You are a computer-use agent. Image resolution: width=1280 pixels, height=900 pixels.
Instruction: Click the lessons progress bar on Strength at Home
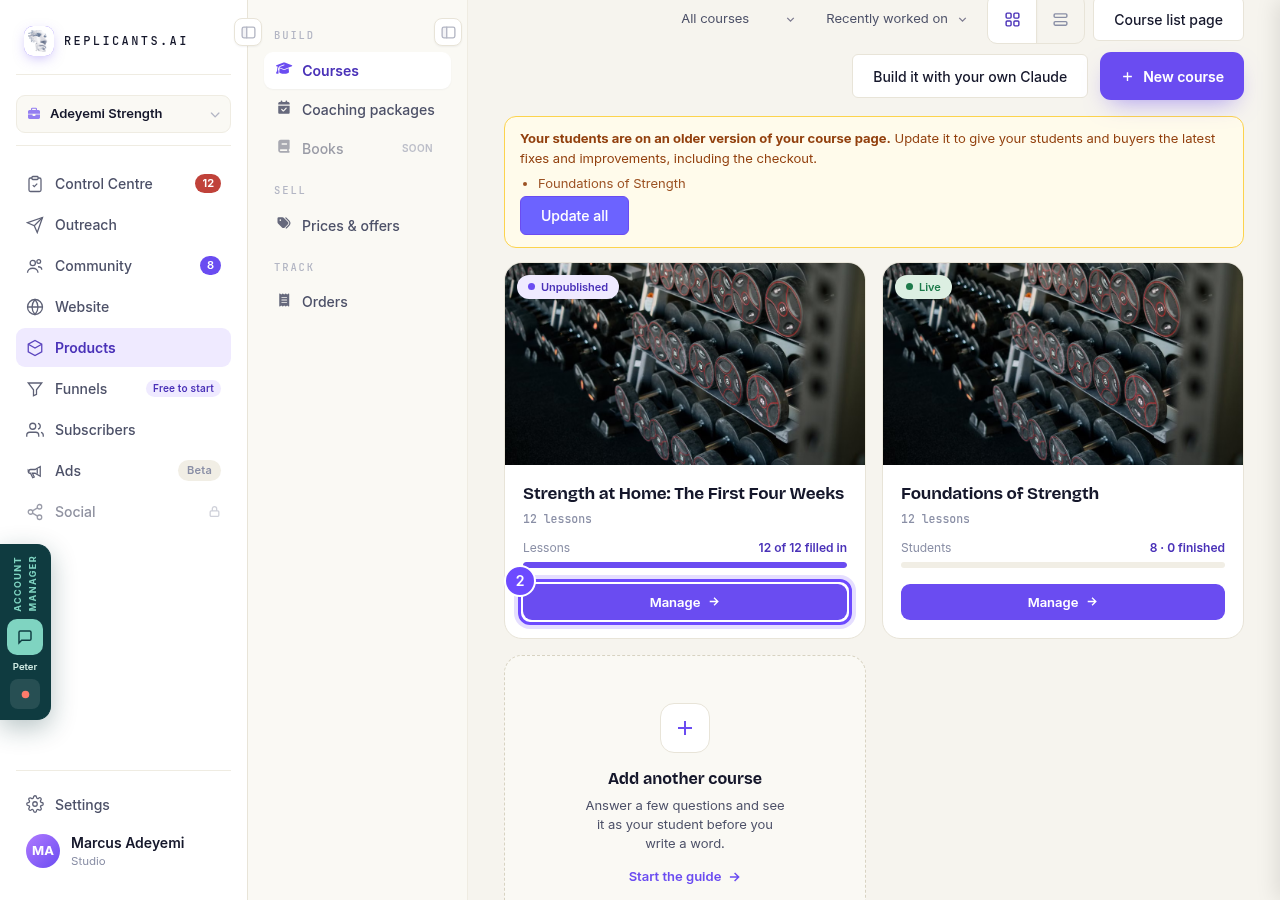(685, 565)
